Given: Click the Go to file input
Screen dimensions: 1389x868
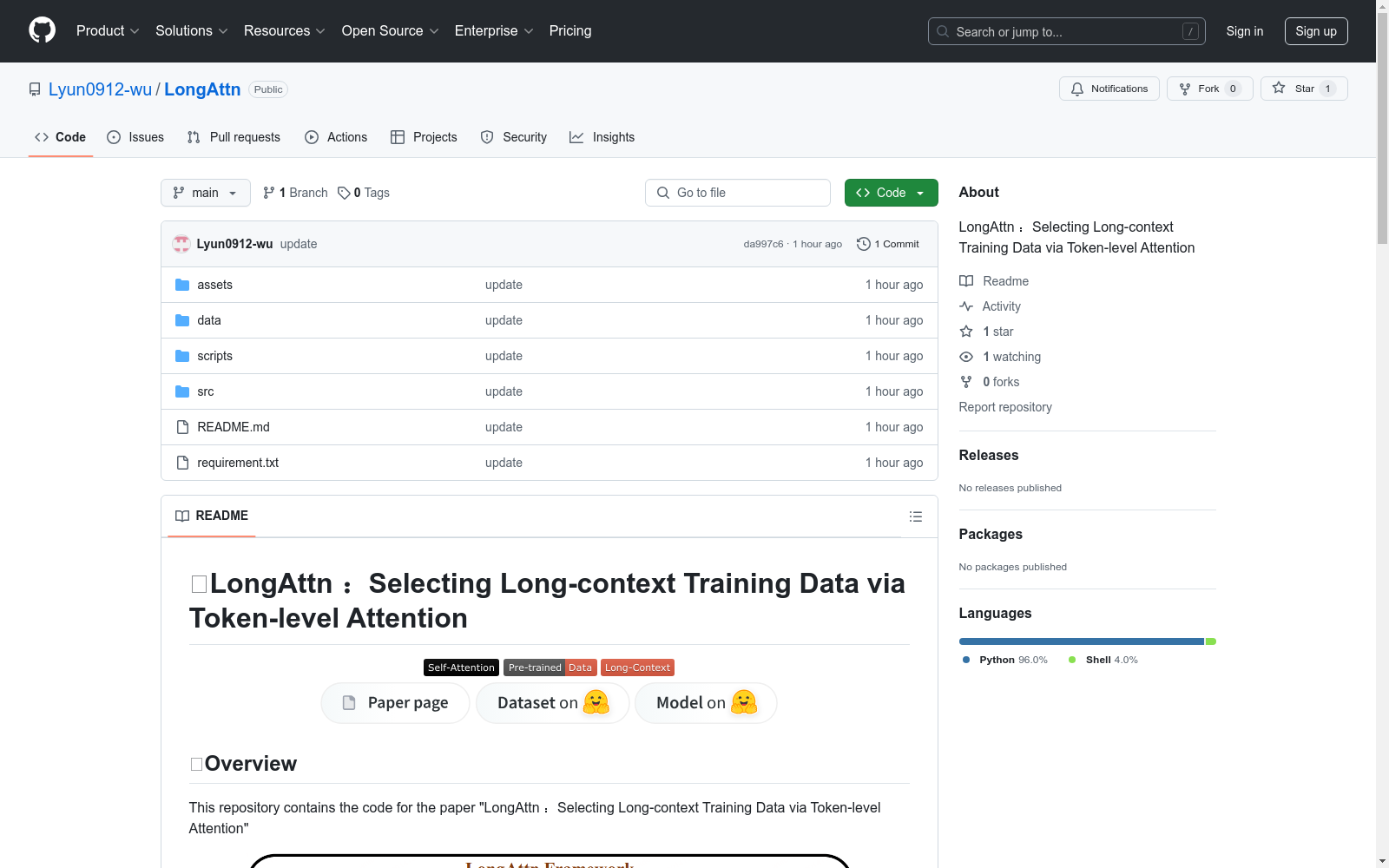Looking at the screenshot, I should point(738,193).
